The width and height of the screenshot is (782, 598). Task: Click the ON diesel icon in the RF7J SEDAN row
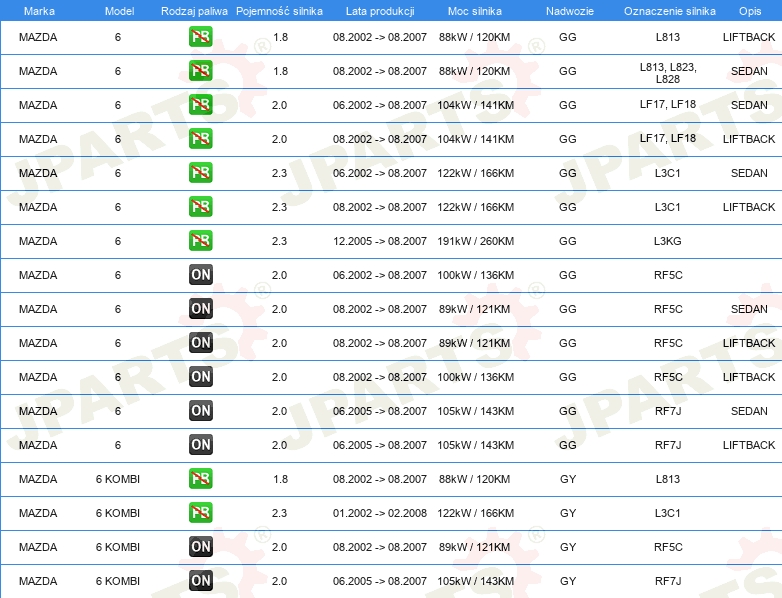click(200, 410)
